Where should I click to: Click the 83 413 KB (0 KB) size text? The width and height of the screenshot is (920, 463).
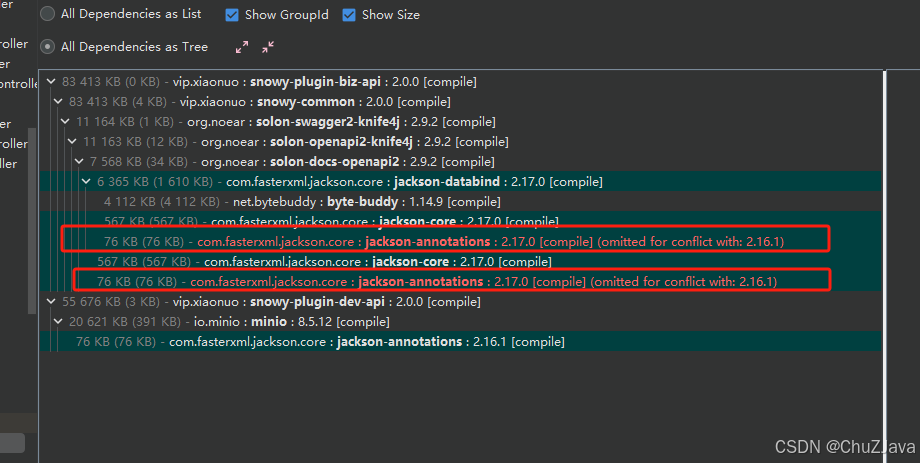[111, 82]
